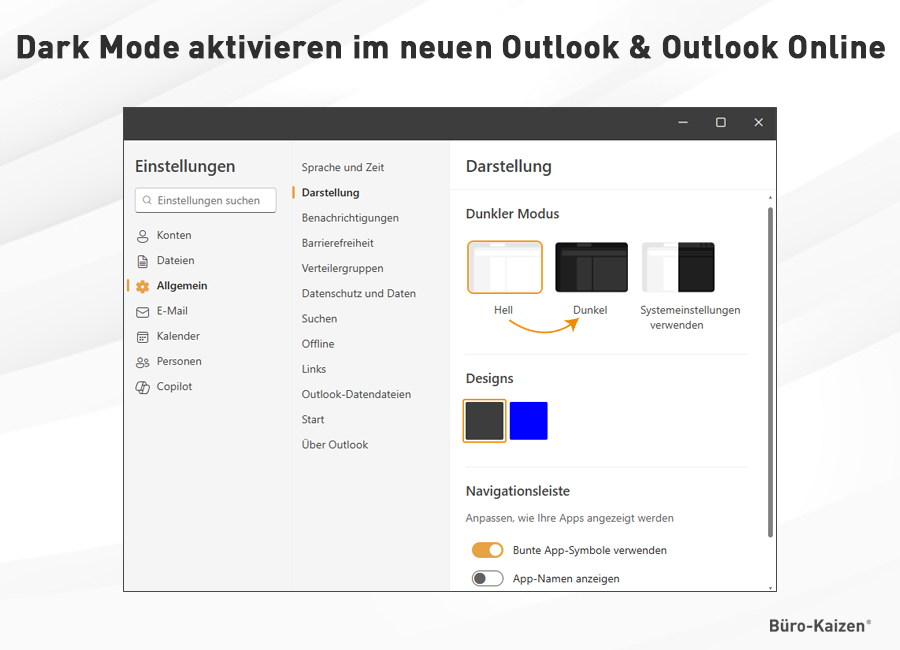Open Benachrichtigungen settings
The width and height of the screenshot is (900, 650).
tap(350, 218)
